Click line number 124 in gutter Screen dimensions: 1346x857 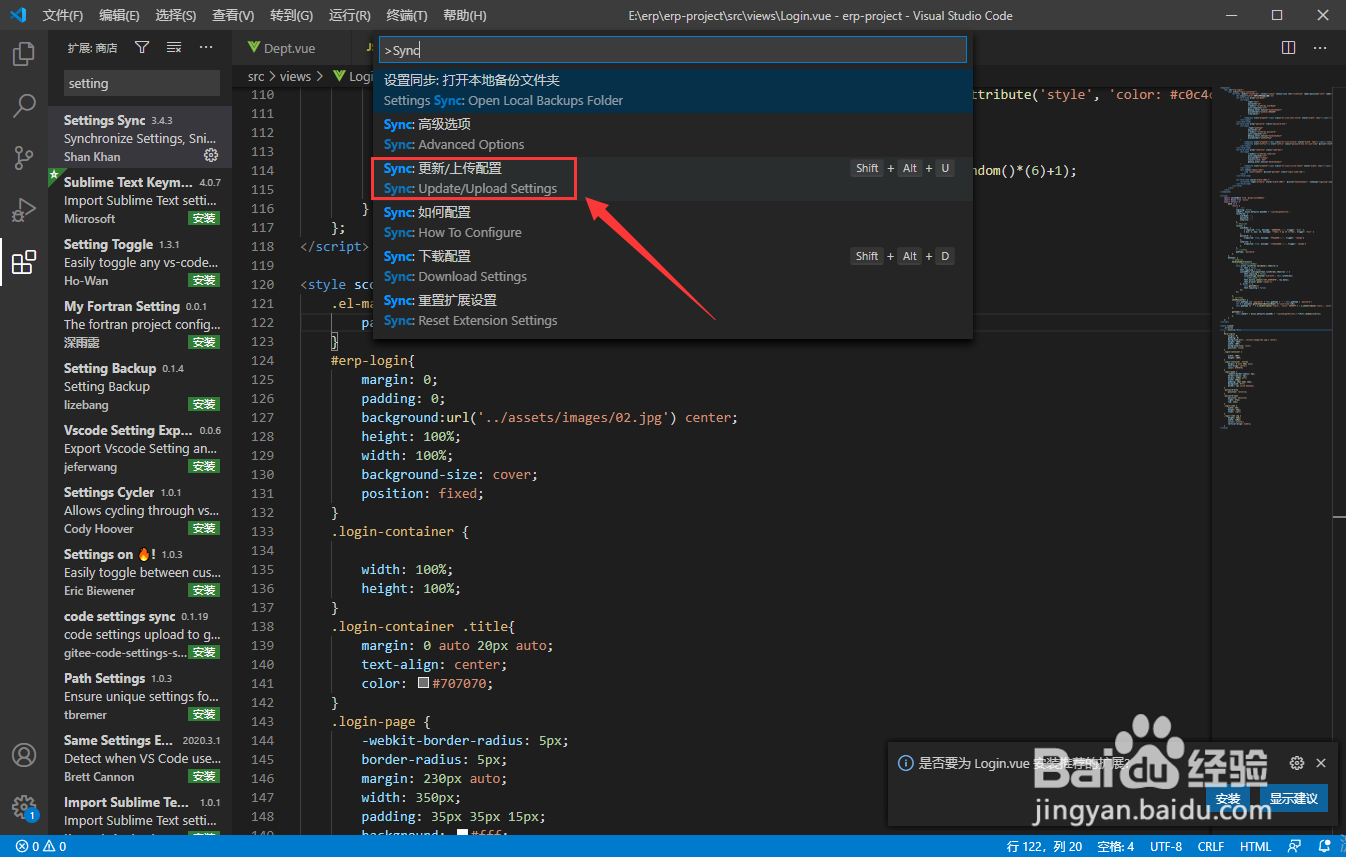point(263,360)
